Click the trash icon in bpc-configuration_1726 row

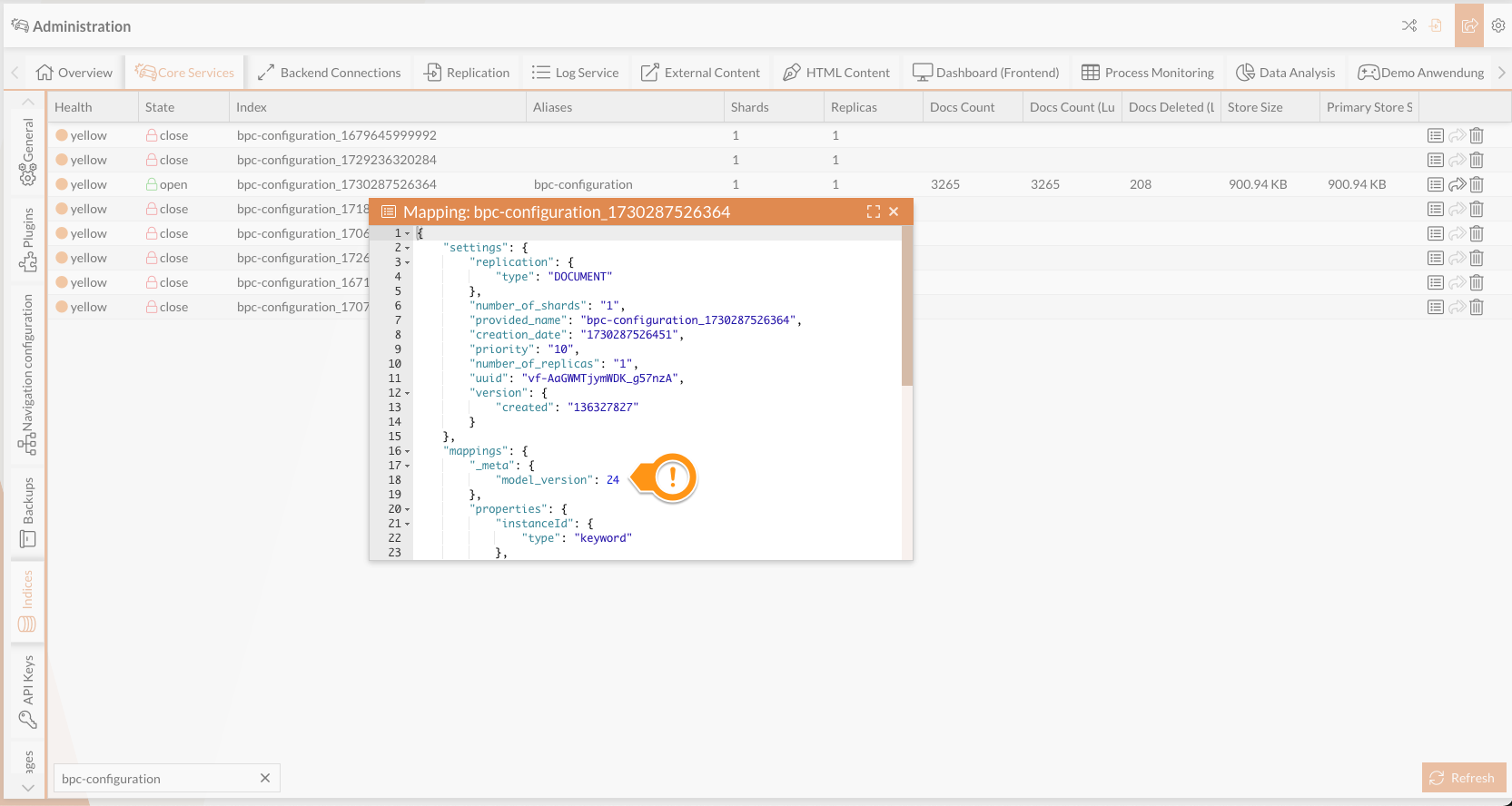pyautogui.click(x=1477, y=258)
